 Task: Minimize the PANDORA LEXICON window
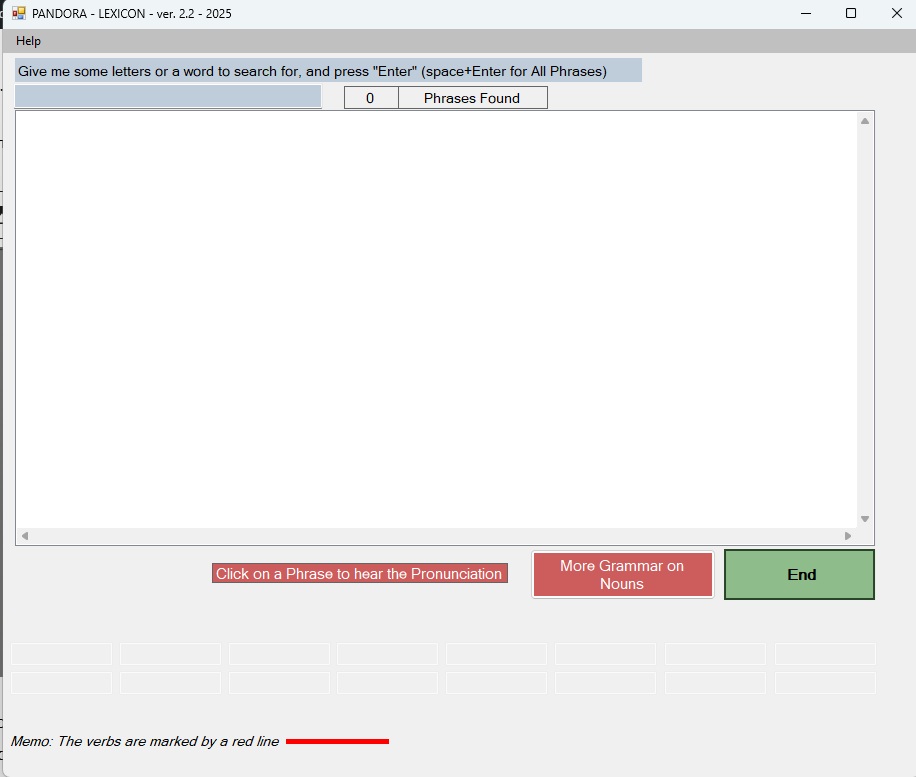pyautogui.click(x=805, y=14)
